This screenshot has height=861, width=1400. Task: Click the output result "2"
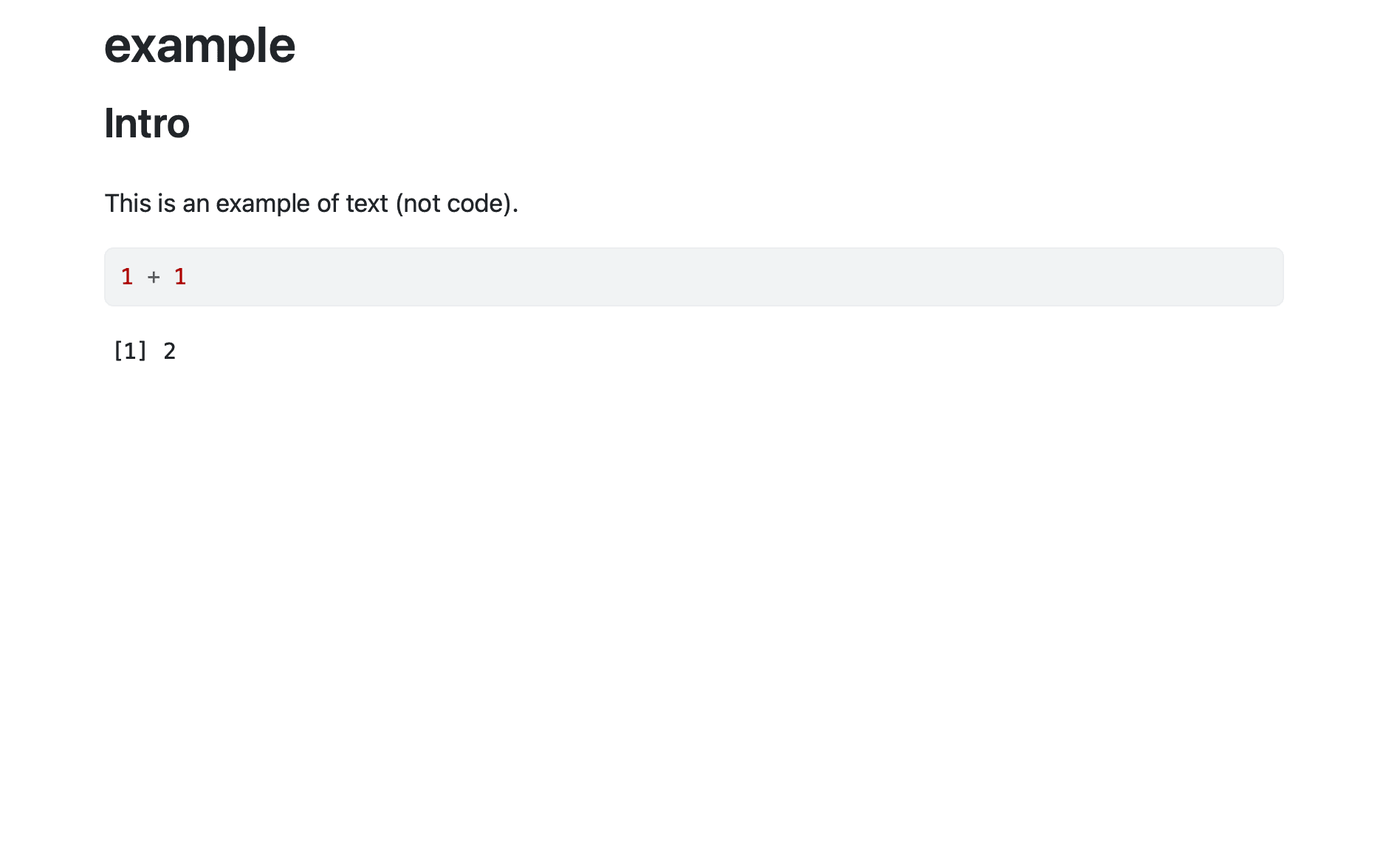point(170,351)
